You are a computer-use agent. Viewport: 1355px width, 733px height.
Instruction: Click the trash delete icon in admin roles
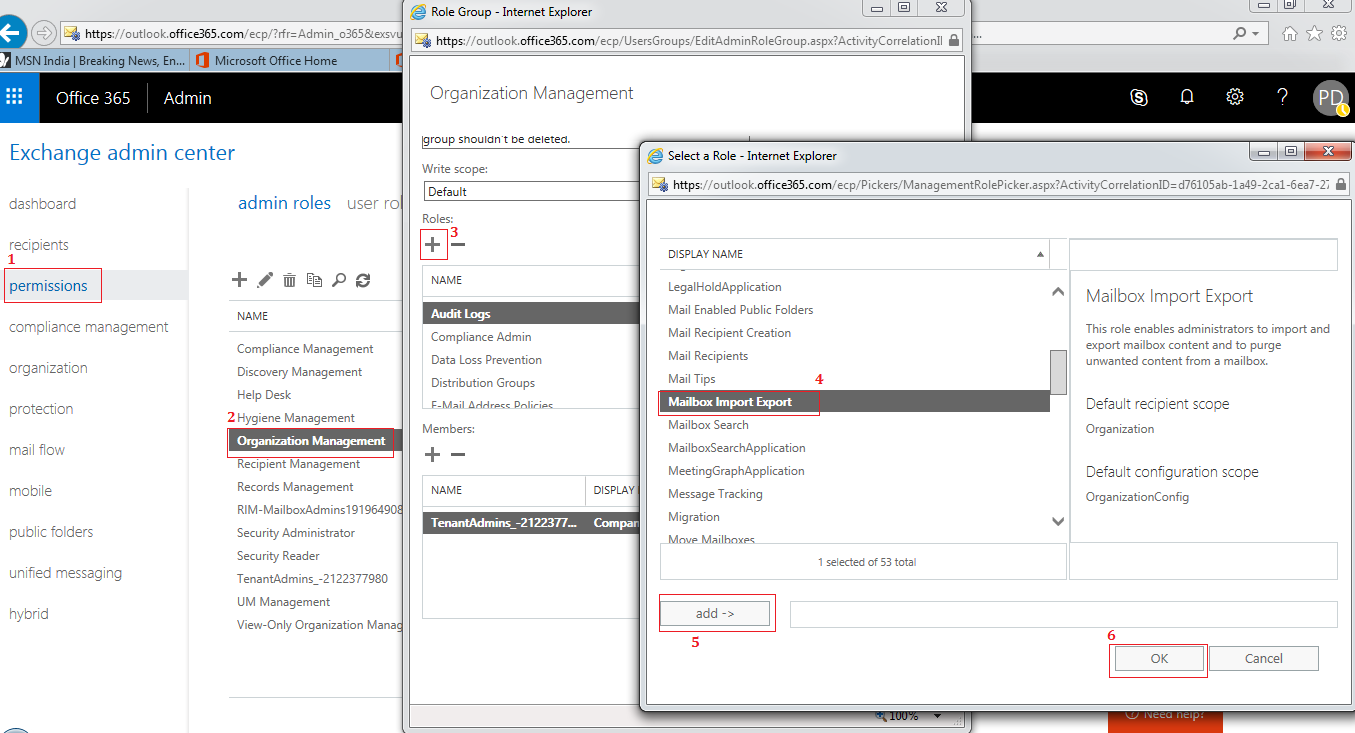(x=289, y=281)
